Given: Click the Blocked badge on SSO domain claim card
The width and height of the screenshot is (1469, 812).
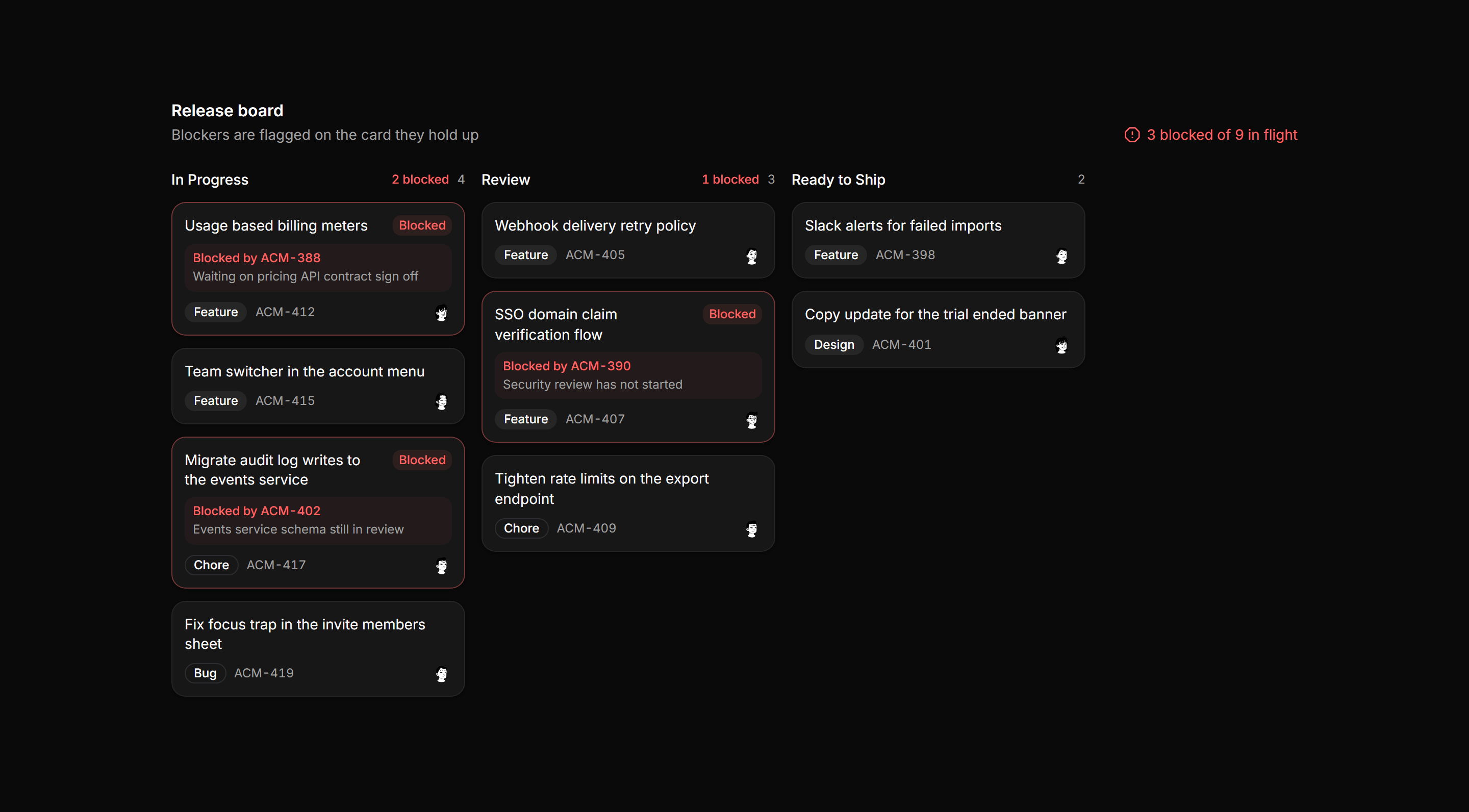Looking at the screenshot, I should 732,314.
